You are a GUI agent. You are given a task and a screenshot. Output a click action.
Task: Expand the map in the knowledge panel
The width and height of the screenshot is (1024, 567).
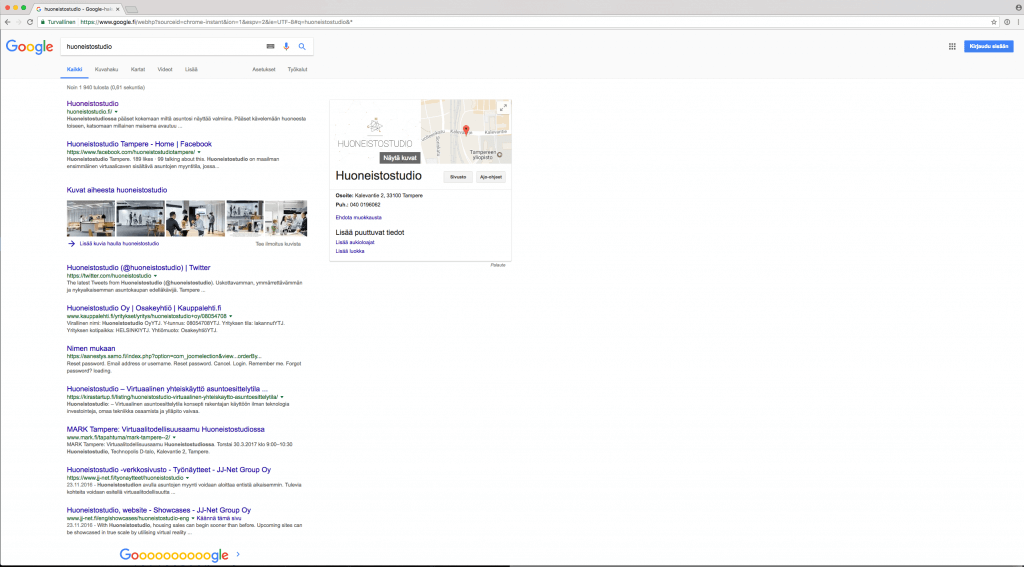503,107
